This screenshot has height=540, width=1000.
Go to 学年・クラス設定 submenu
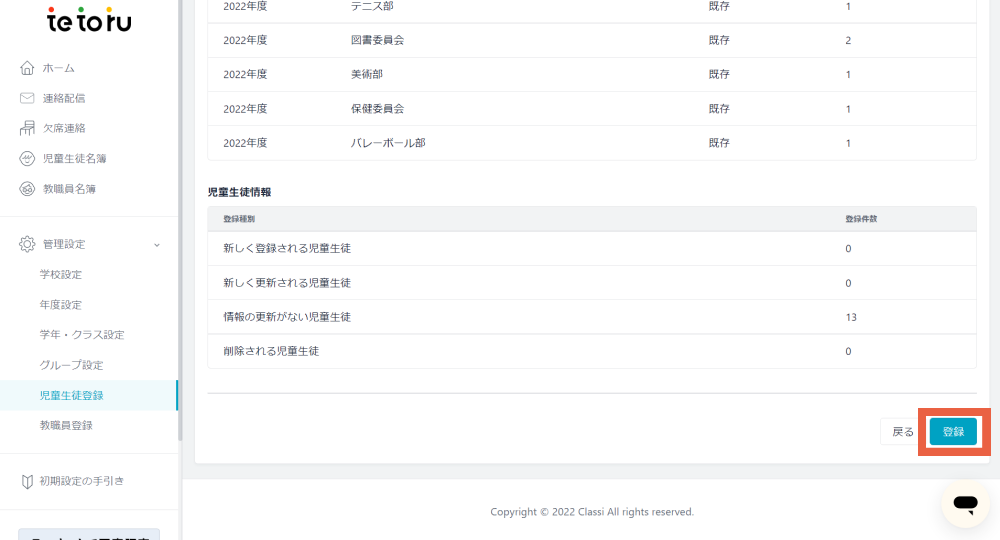coord(82,335)
